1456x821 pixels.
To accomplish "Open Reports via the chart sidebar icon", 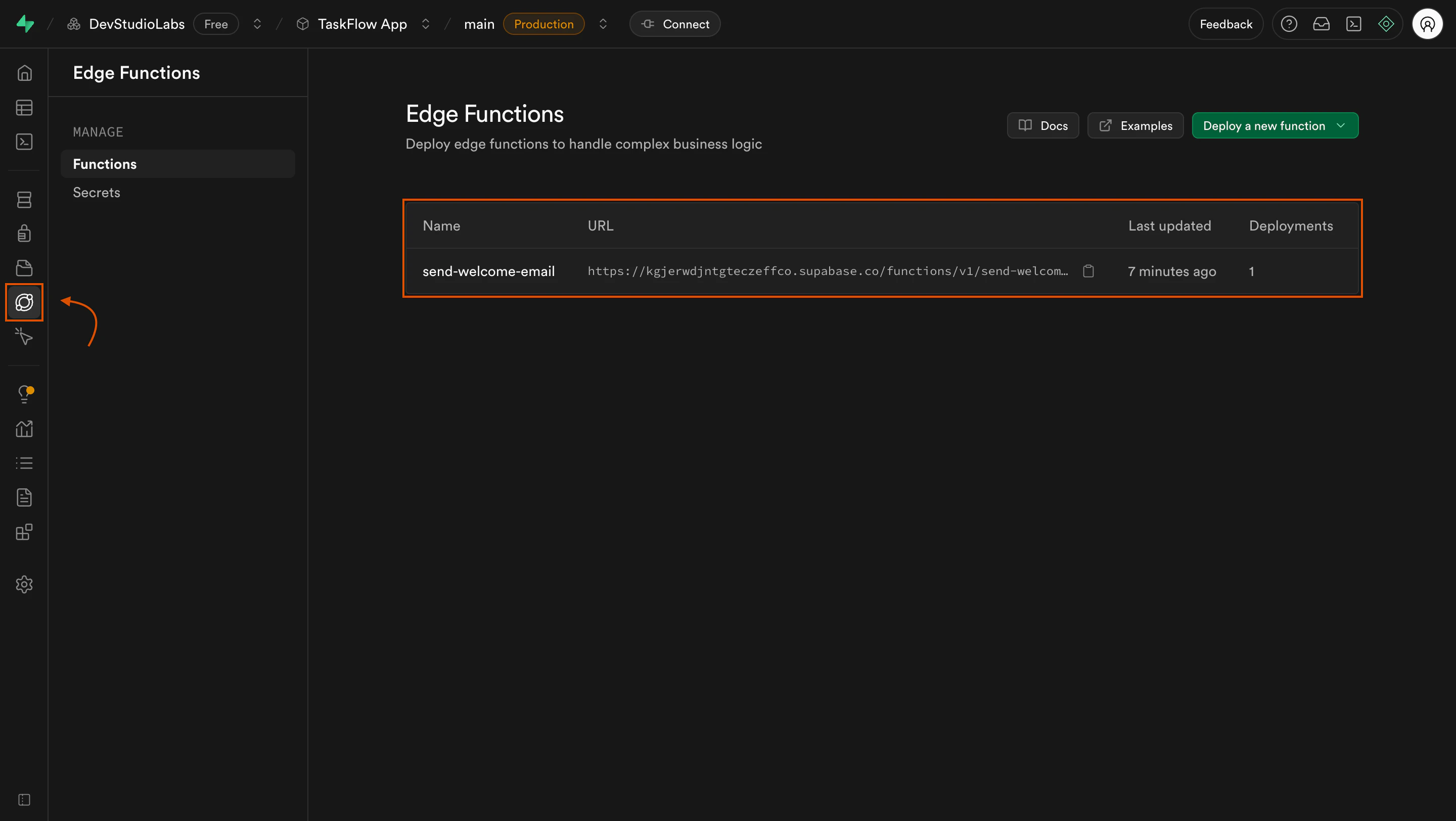I will click(x=24, y=428).
